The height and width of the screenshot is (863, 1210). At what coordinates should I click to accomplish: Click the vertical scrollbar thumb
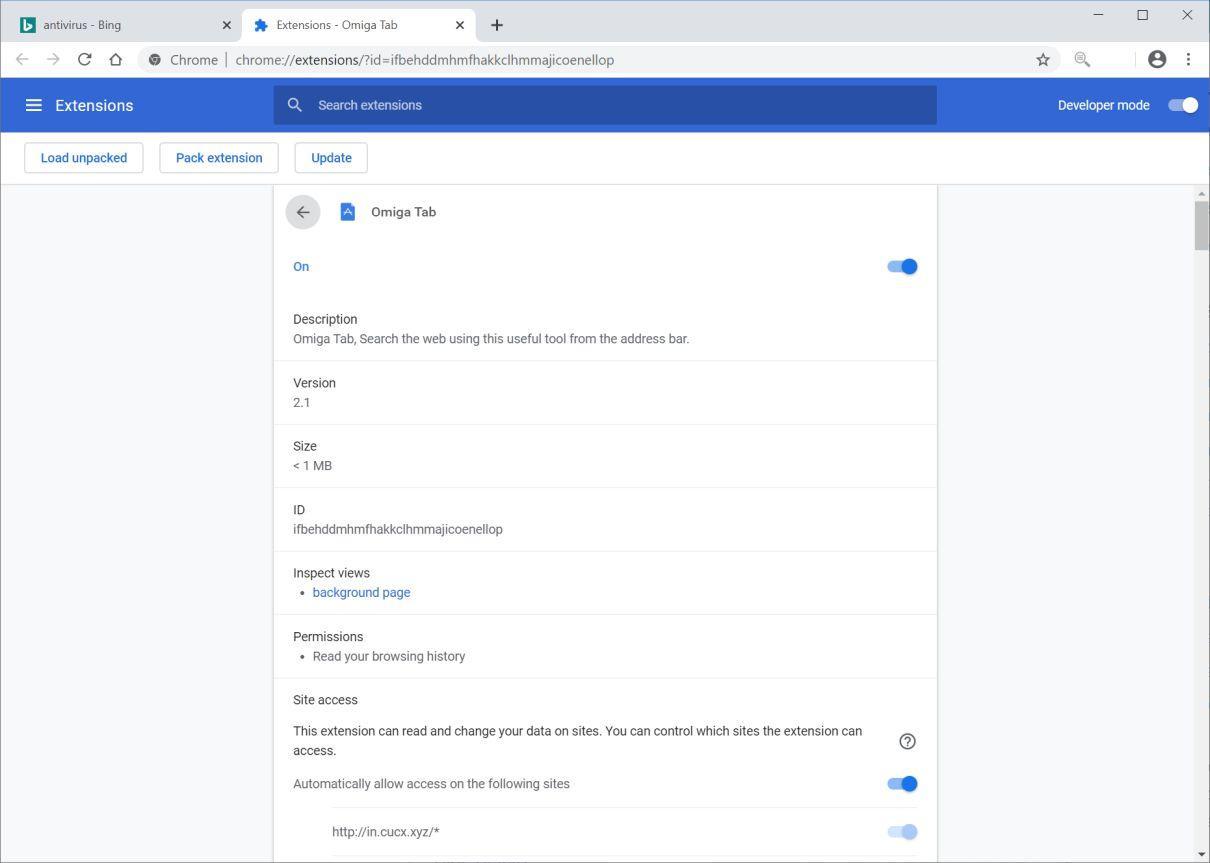1201,226
